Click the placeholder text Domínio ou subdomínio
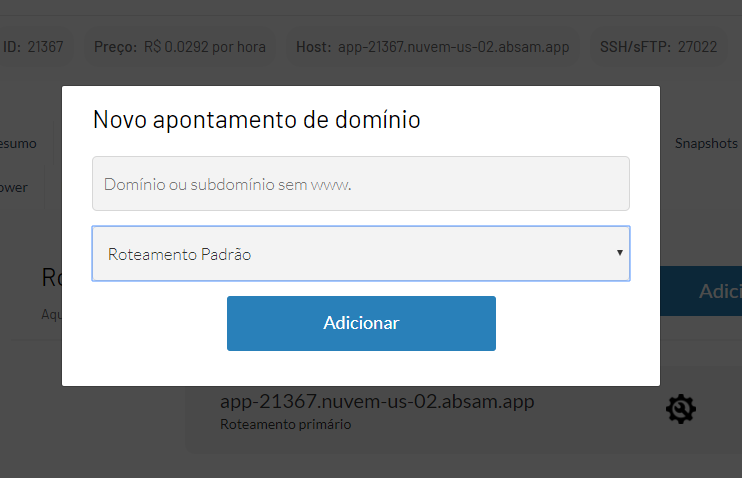742x478 pixels. pyautogui.click(x=229, y=184)
